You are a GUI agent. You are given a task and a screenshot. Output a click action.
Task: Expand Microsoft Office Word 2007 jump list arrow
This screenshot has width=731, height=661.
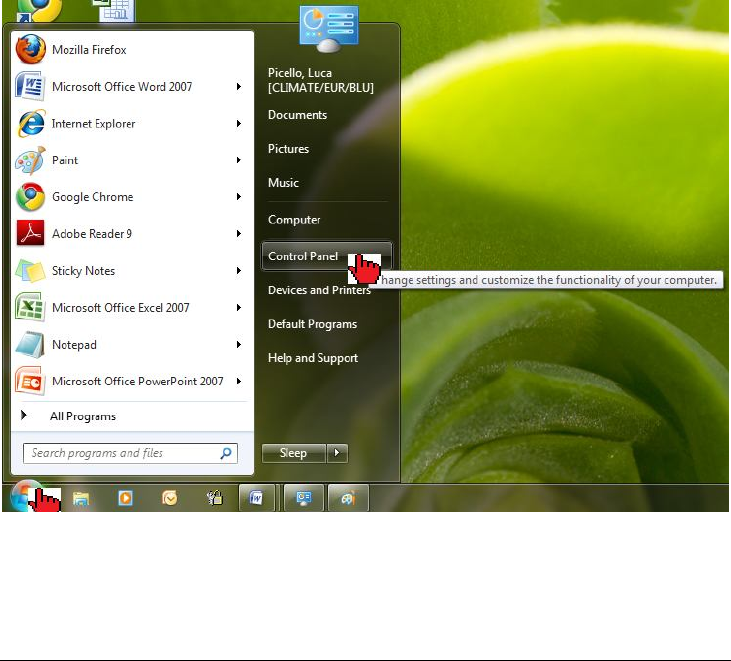(x=239, y=87)
